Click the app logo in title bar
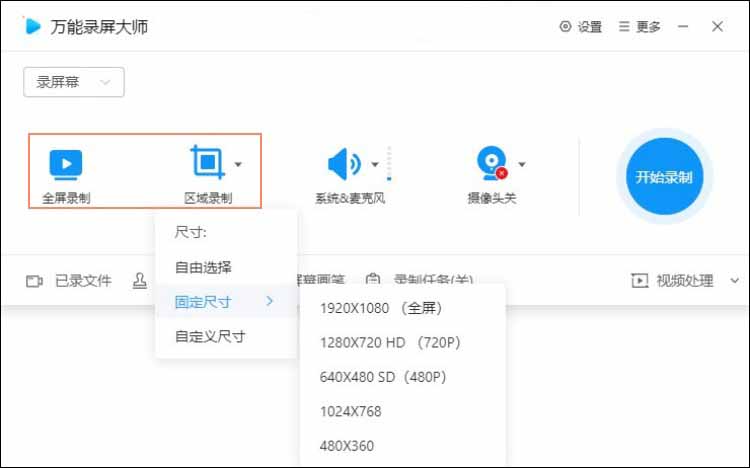The width and height of the screenshot is (750, 468). click(33, 26)
